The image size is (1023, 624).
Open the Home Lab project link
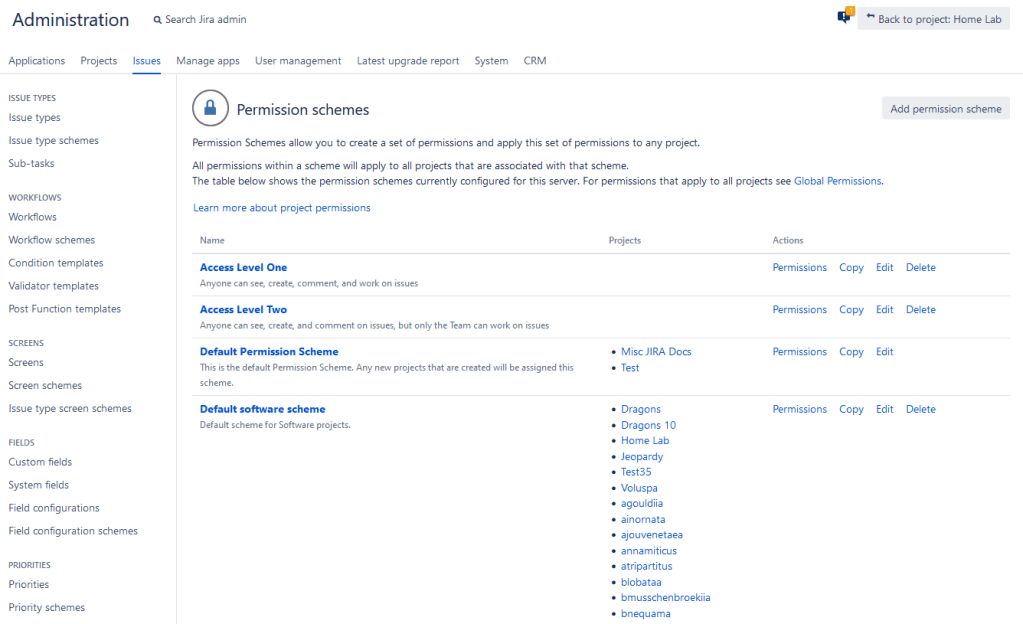coord(645,441)
